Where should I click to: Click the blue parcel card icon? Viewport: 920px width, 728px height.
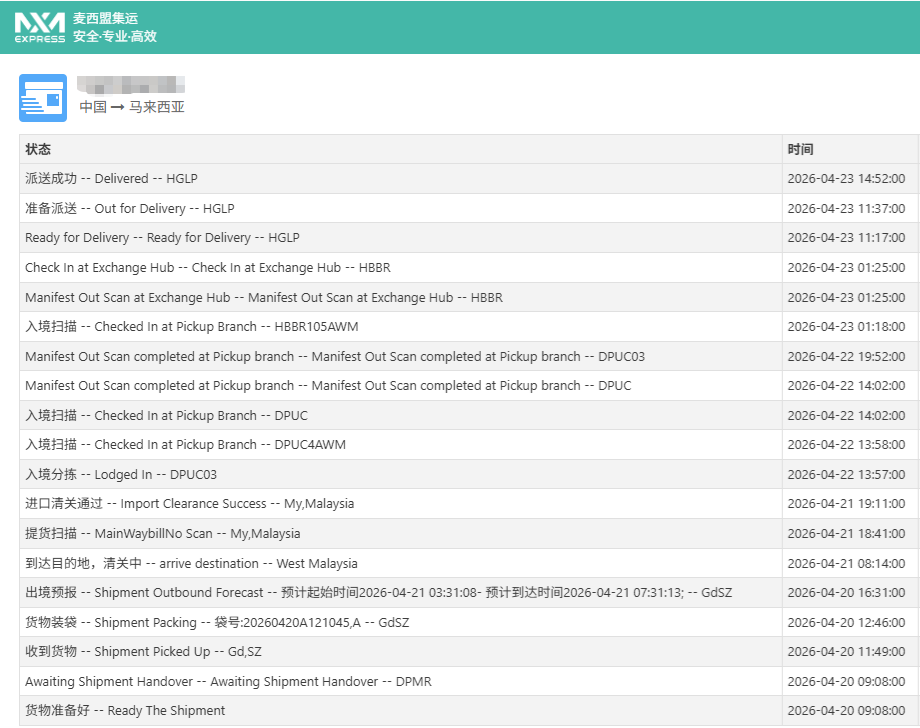43,98
